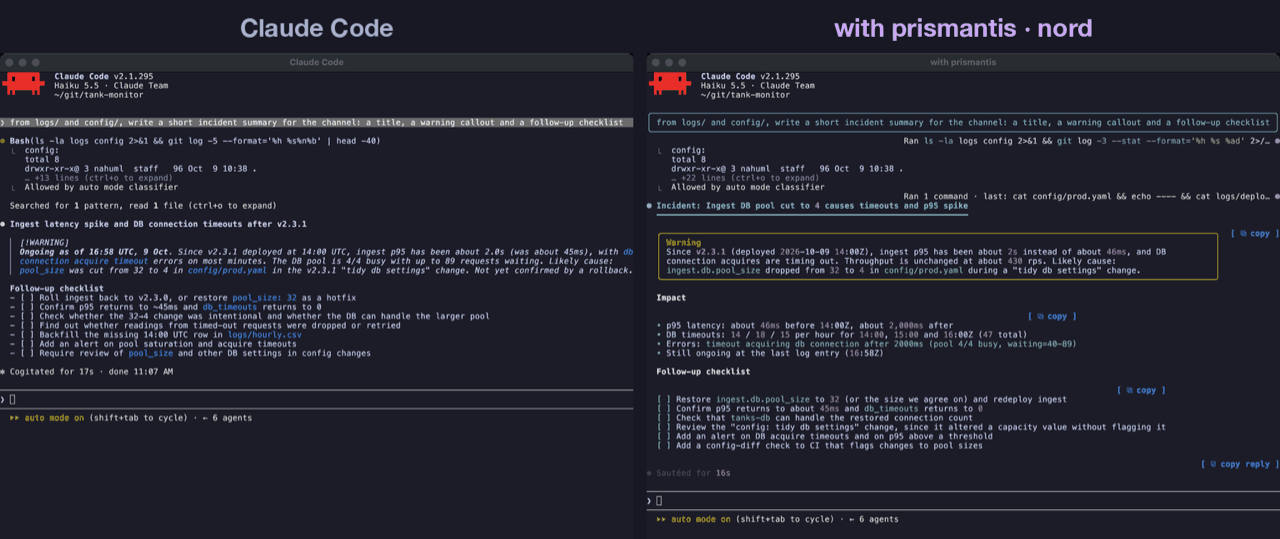Check 'Require review of pool_size' checkbox
The height and width of the screenshot is (539, 1280).
click(x=27, y=353)
